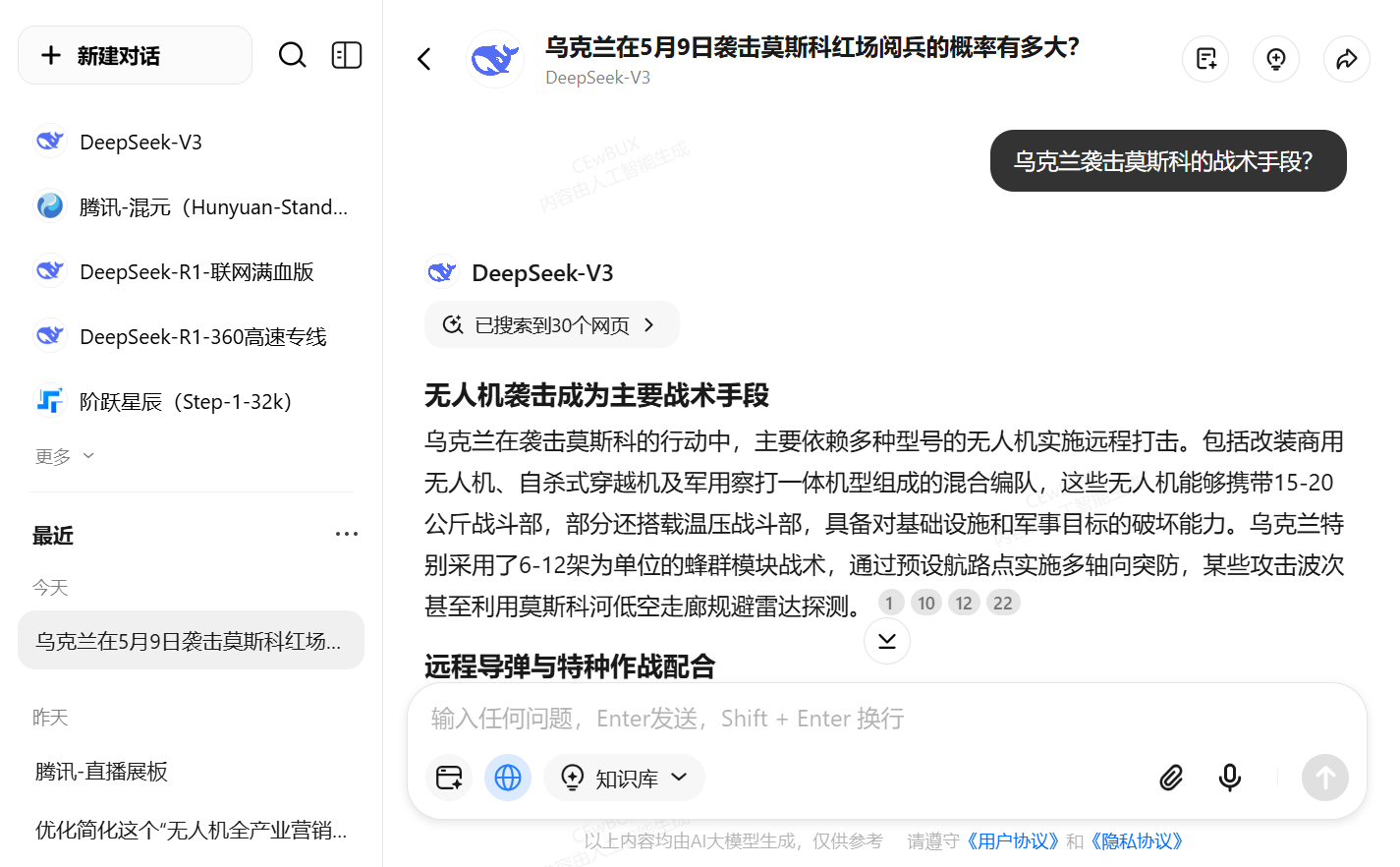Toggle the web search globe icon
The height and width of the screenshot is (867, 1400).
(x=508, y=778)
